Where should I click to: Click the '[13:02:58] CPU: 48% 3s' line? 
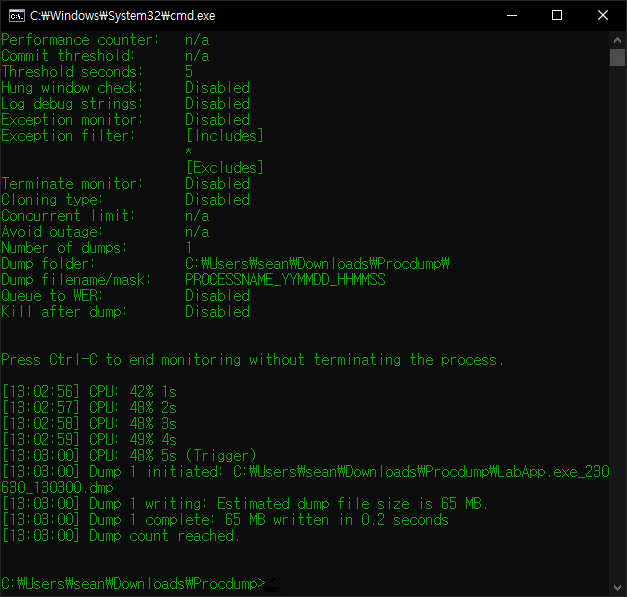coord(89,424)
